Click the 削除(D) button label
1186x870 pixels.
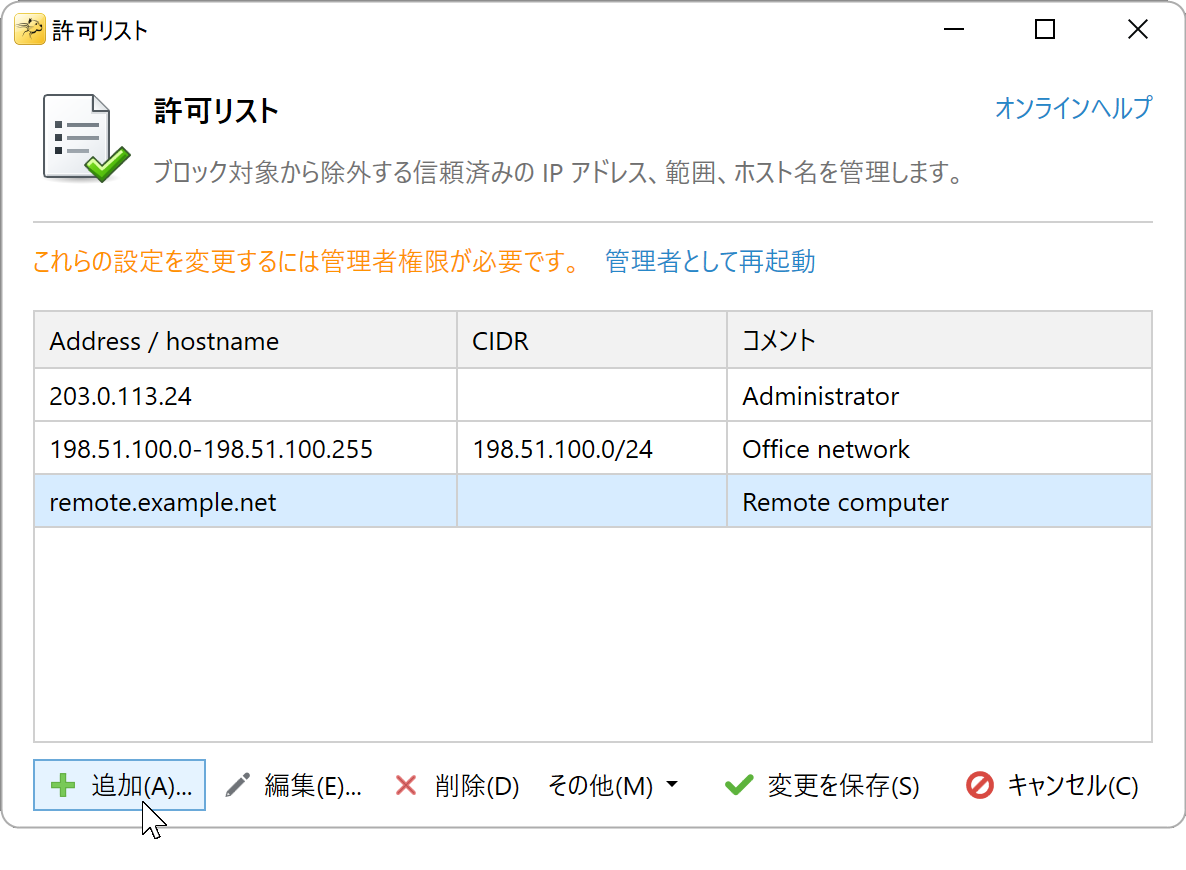pos(477,785)
